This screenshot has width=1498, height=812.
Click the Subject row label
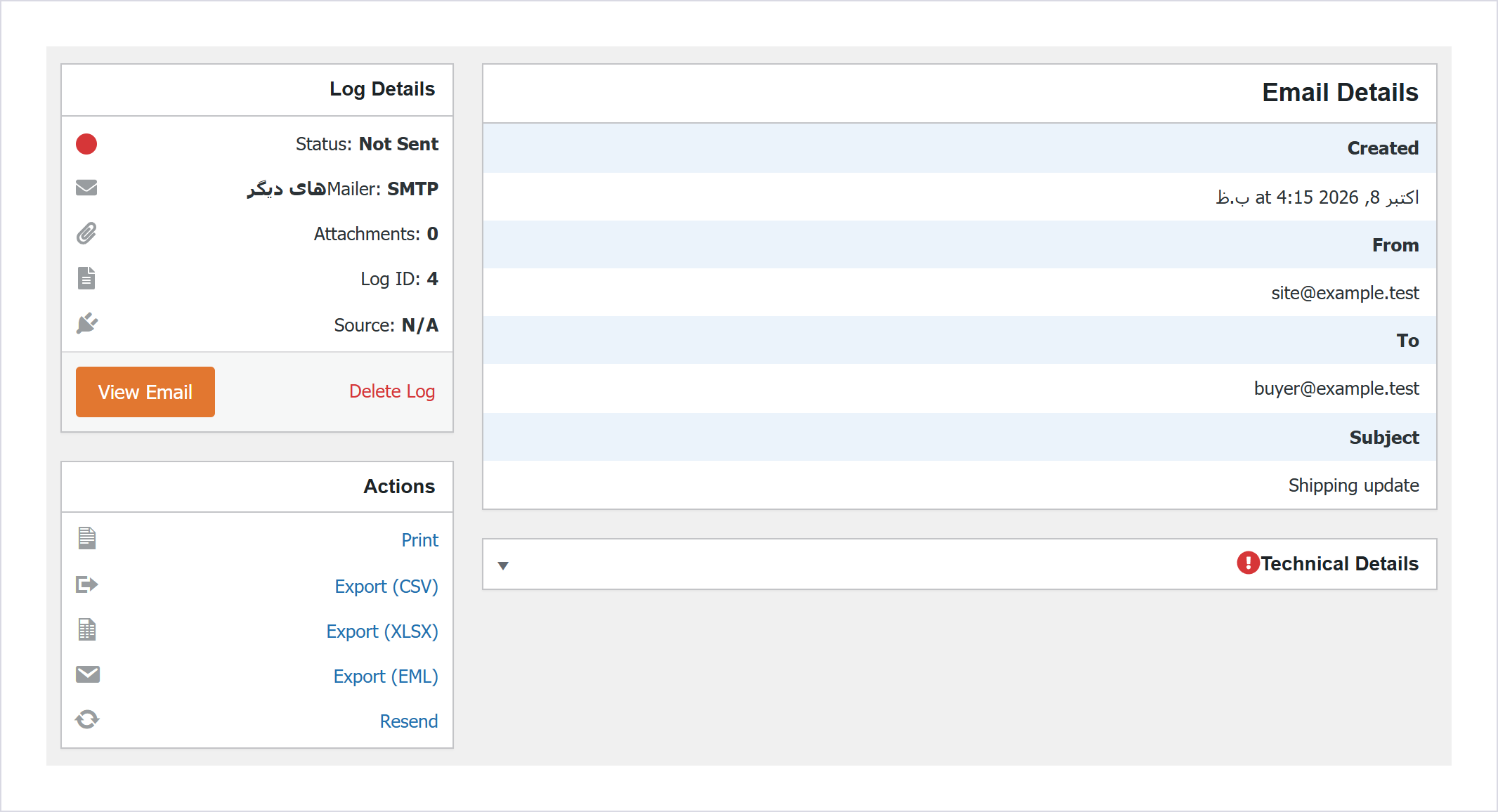tap(1384, 438)
